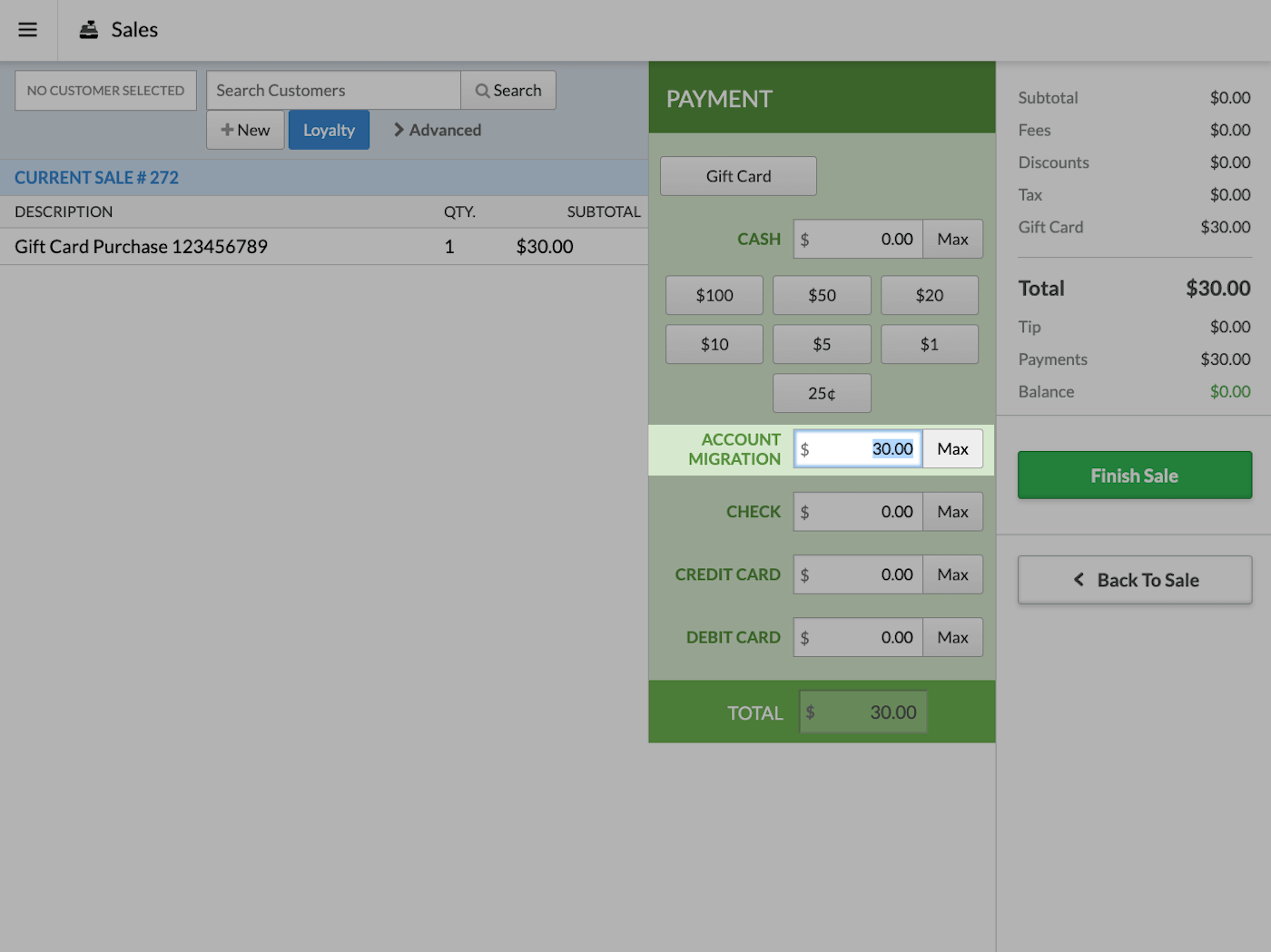This screenshot has height=952, width=1271.
Task: Click the plus icon on the New button
Action: coord(227,130)
